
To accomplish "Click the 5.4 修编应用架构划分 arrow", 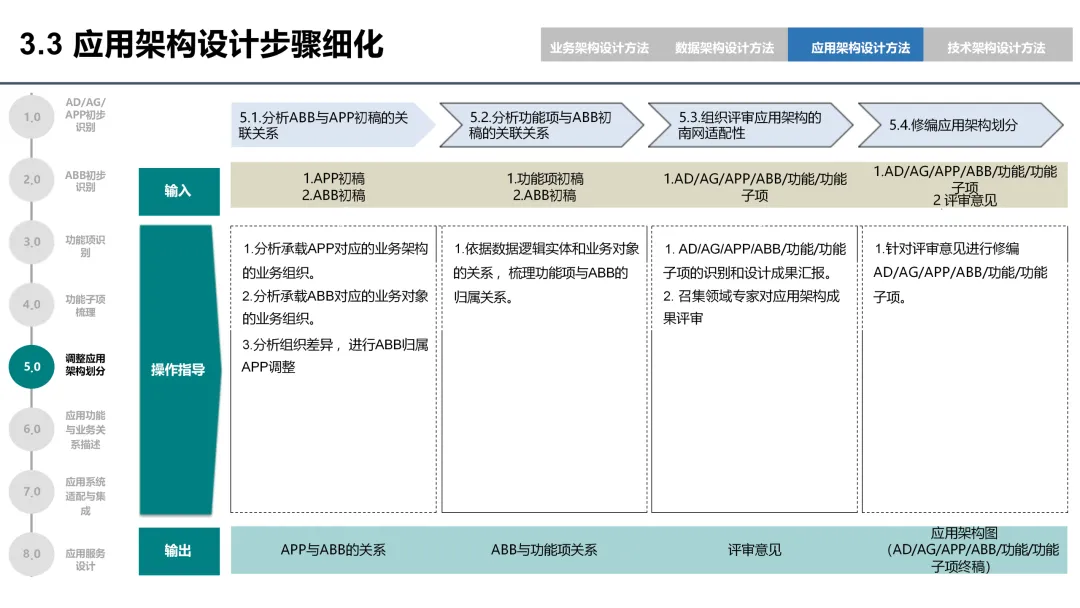I will tap(960, 125).
